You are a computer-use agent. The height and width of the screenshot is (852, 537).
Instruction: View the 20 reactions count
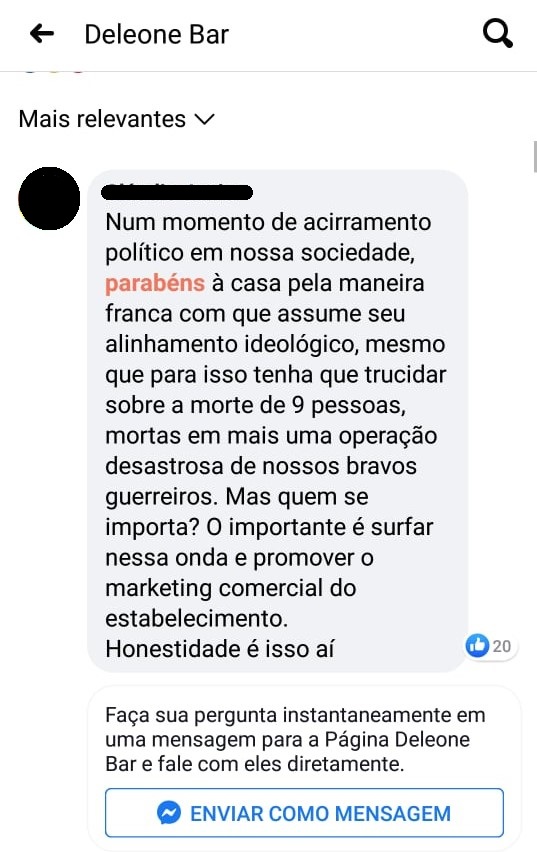[502, 646]
